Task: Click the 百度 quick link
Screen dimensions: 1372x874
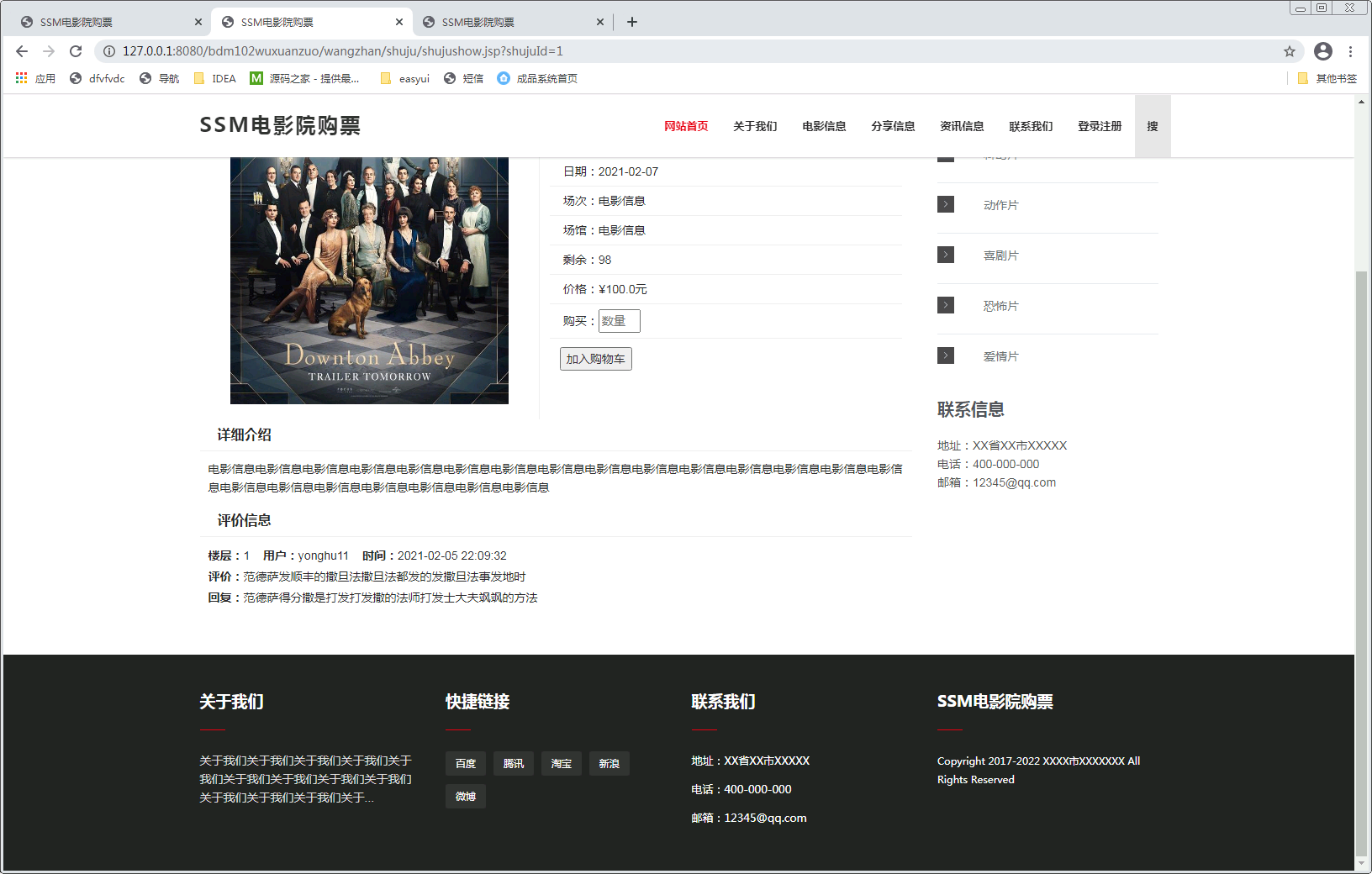Action: click(466, 764)
